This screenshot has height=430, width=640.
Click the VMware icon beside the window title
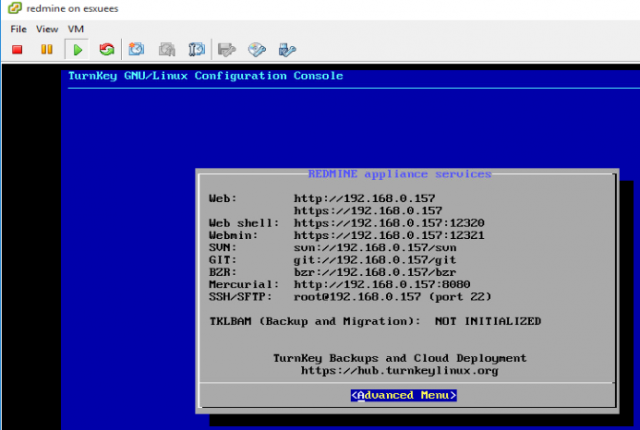pos(15,8)
